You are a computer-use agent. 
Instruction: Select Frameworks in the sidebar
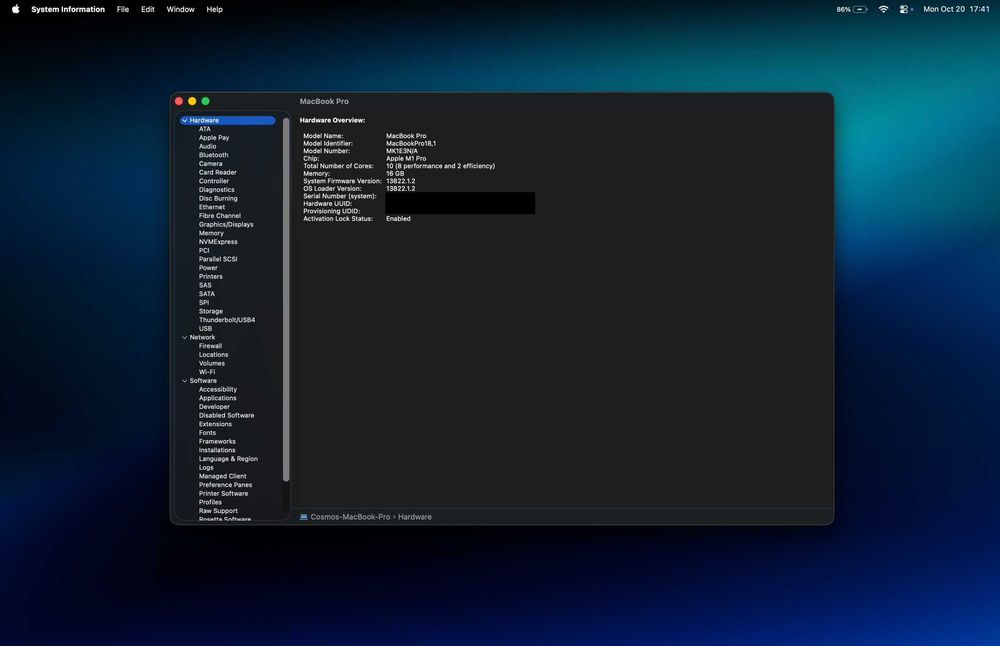point(217,441)
